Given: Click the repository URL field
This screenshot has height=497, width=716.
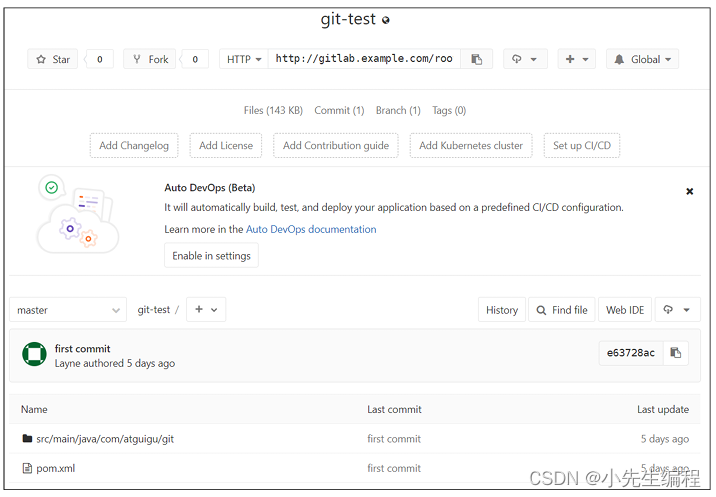Looking at the screenshot, I should [x=364, y=59].
